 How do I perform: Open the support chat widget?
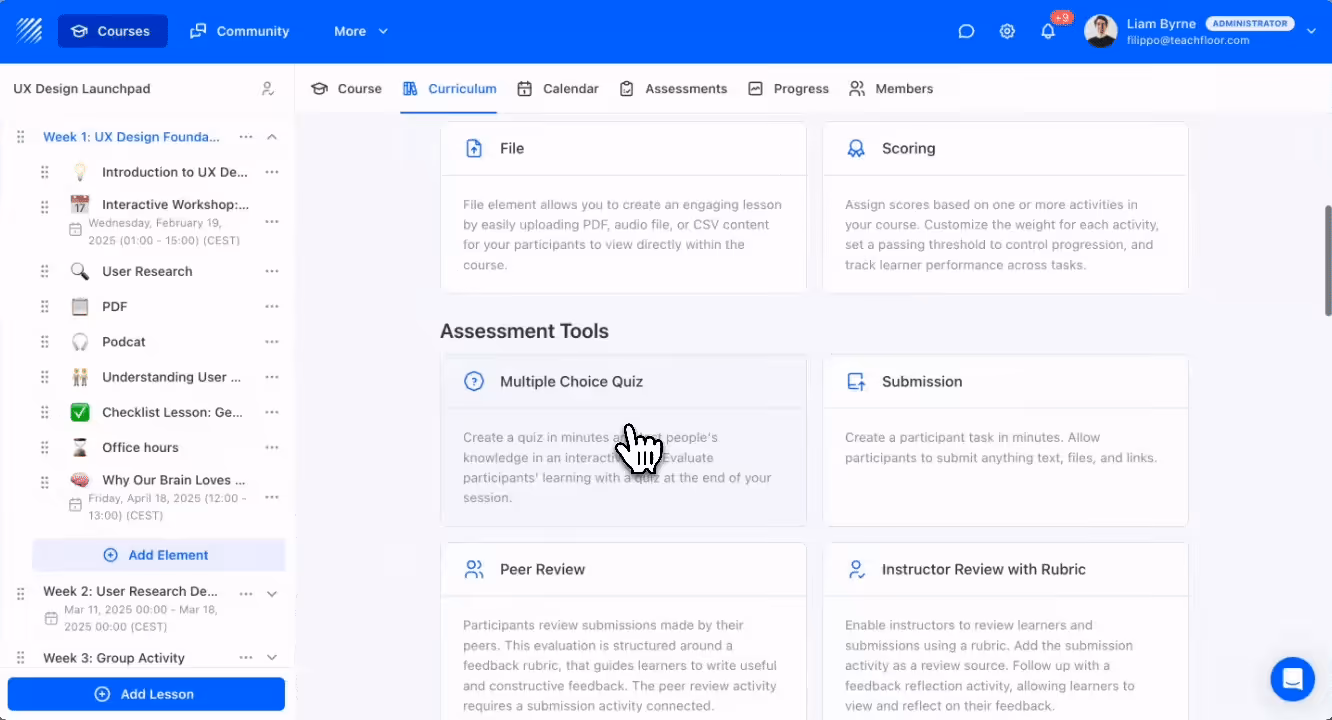[1292, 679]
